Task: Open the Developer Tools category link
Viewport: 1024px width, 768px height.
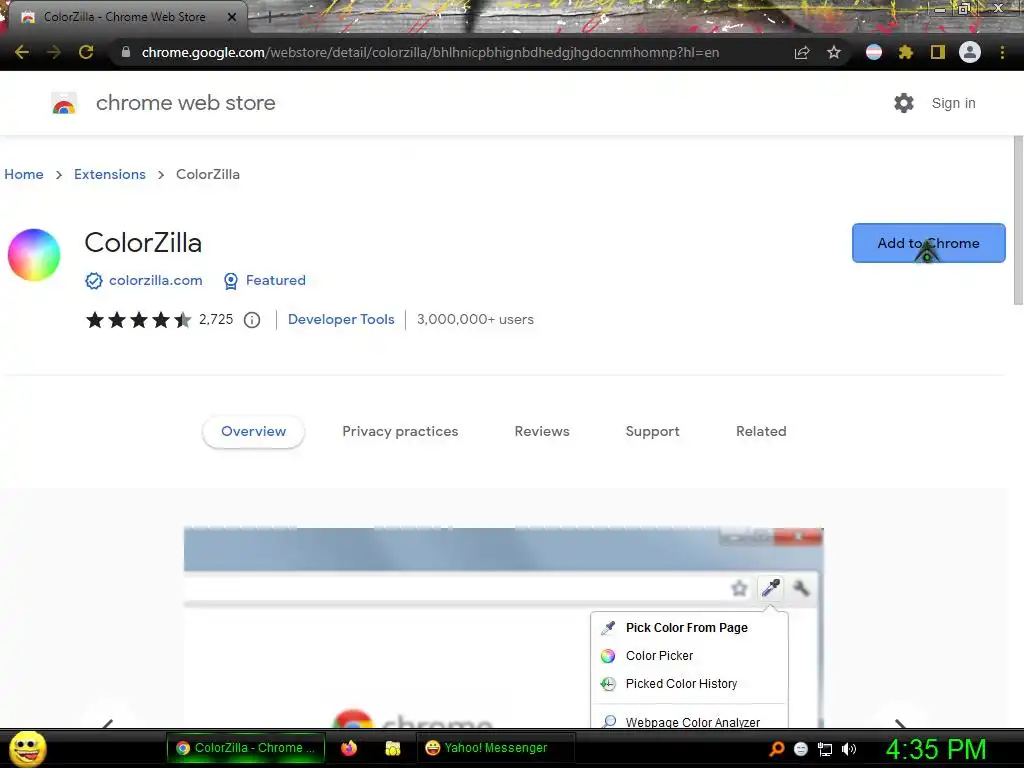Action: click(341, 319)
